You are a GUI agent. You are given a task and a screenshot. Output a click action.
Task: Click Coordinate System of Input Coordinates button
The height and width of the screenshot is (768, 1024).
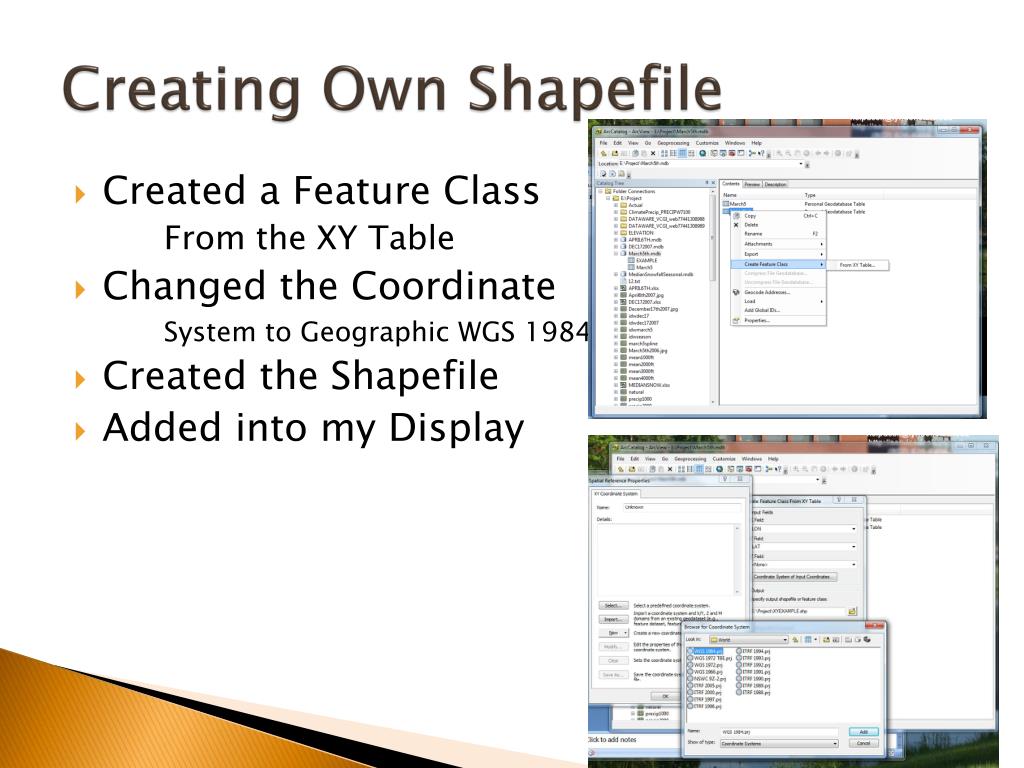tap(794, 577)
